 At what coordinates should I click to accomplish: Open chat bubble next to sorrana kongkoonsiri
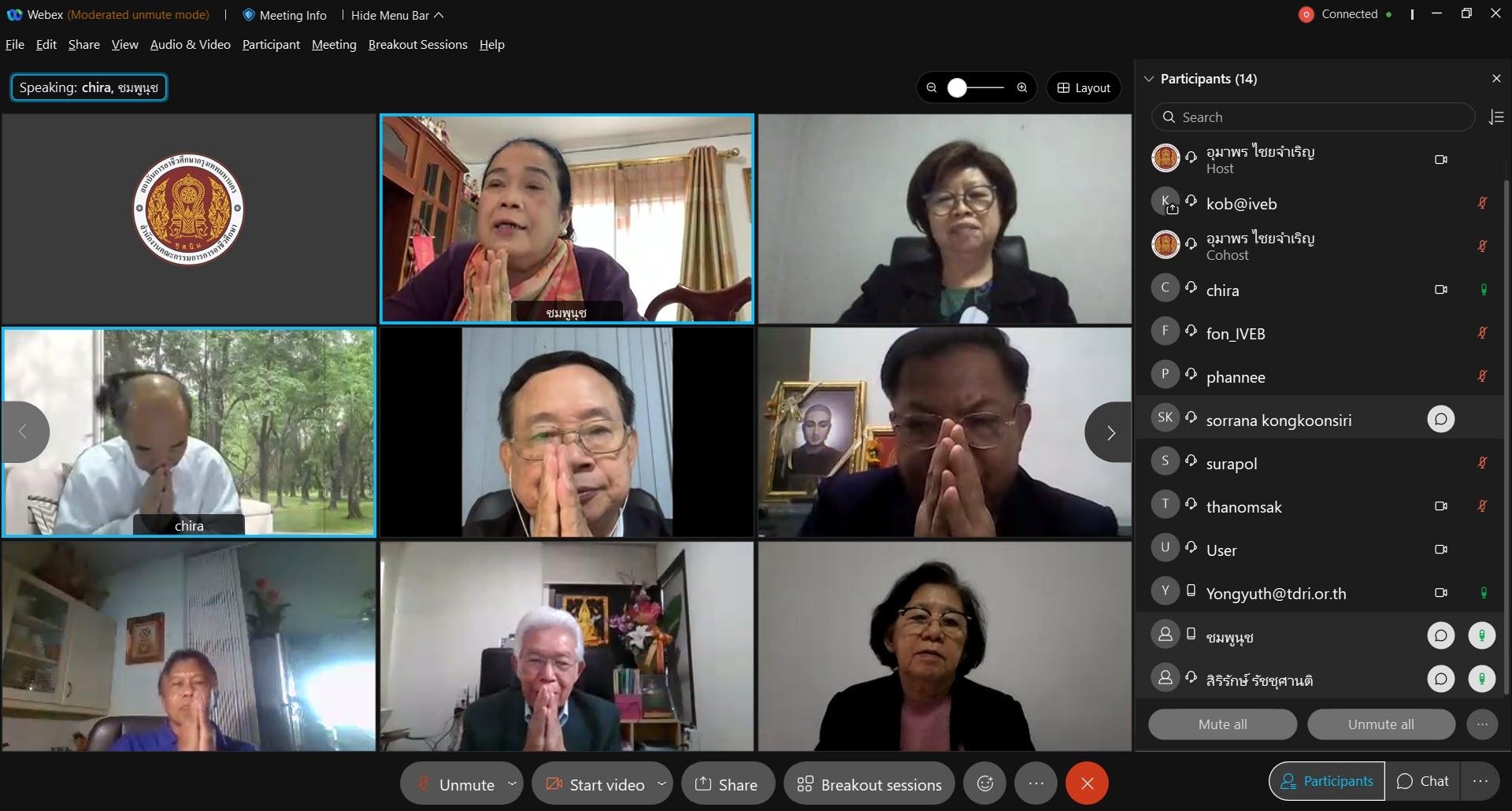(x=1440, y=419)
